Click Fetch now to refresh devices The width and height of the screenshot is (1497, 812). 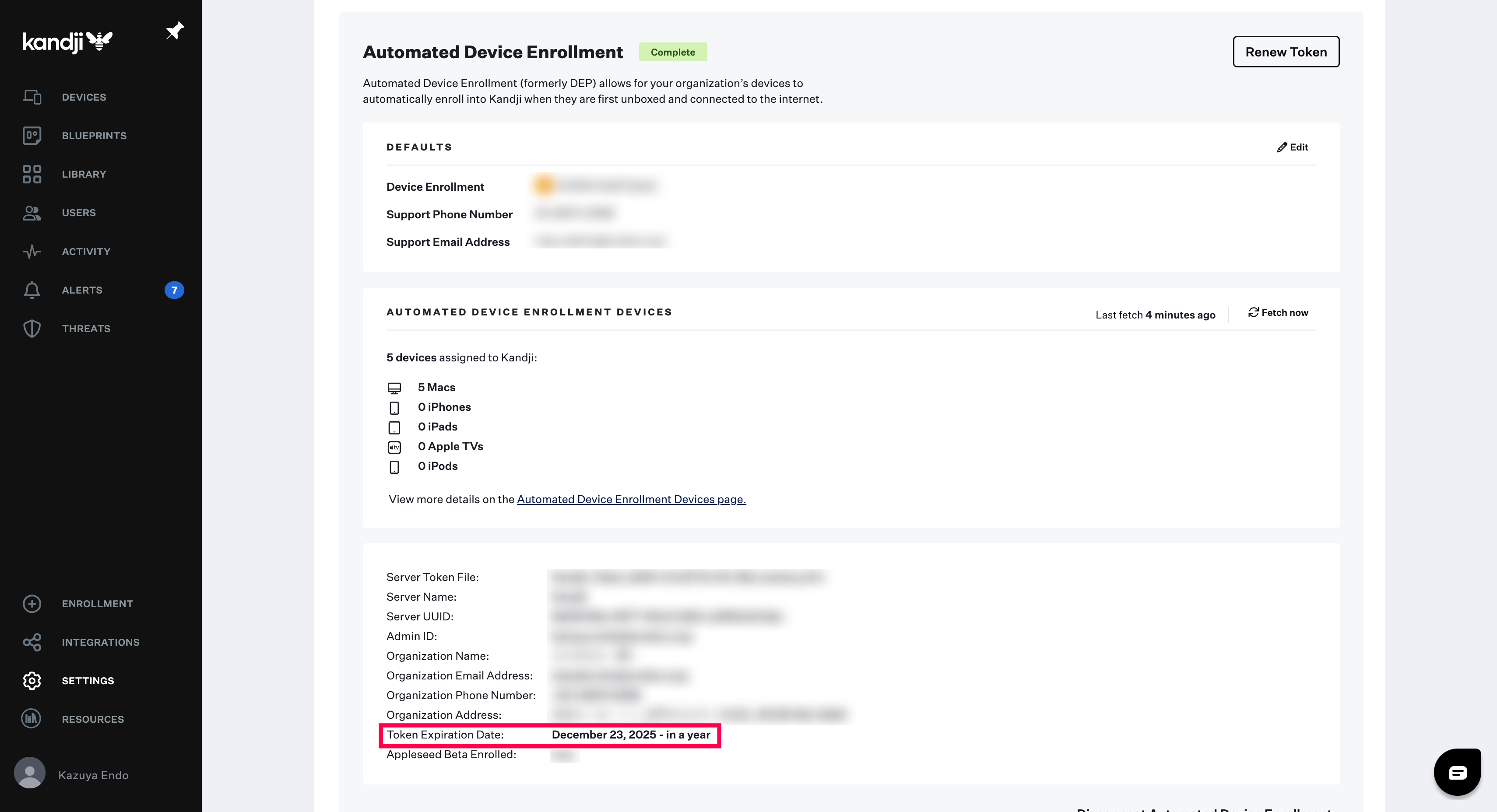1278,312
